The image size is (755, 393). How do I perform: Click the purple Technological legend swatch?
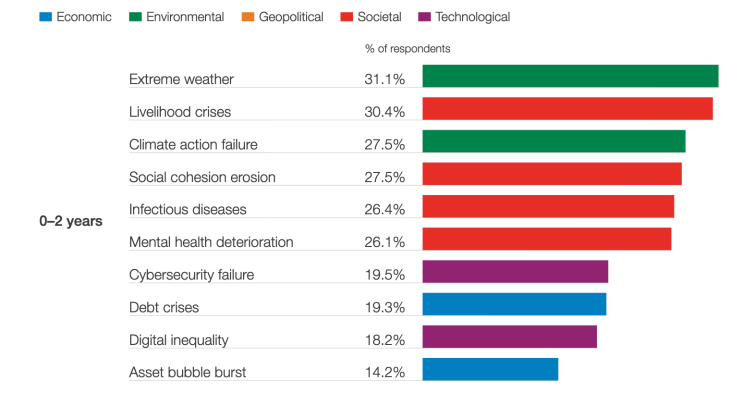[x=425, y=17]
